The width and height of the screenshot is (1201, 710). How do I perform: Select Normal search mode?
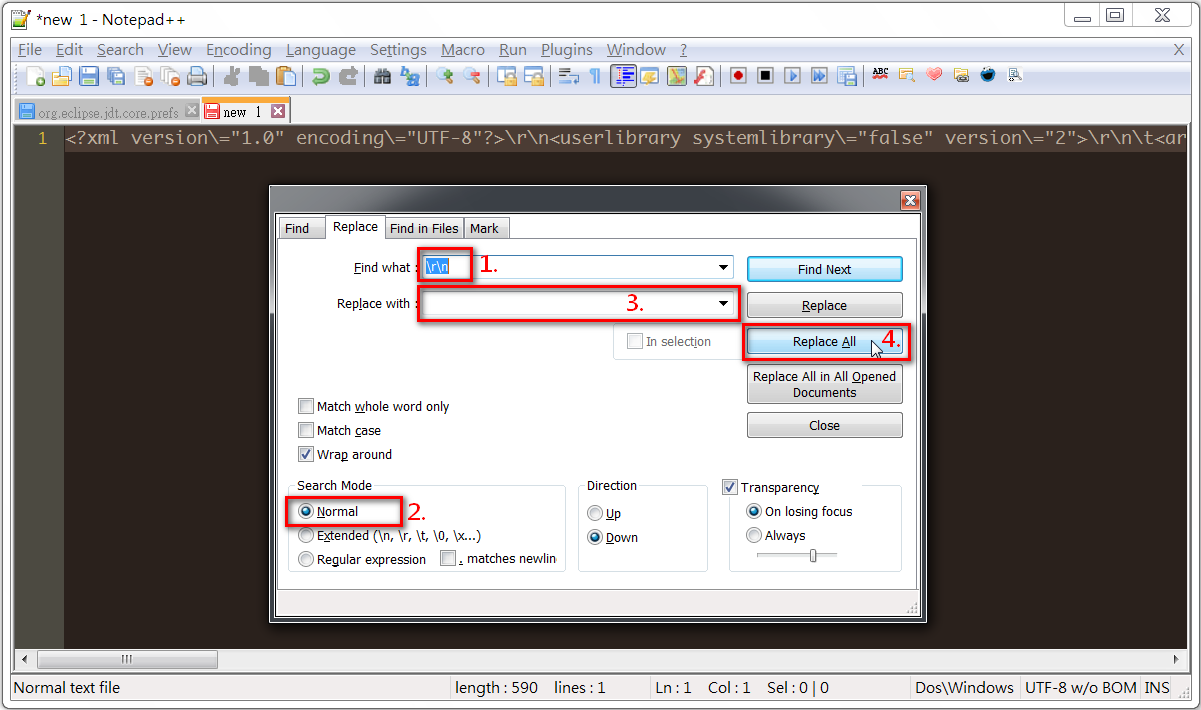[329, 511]
